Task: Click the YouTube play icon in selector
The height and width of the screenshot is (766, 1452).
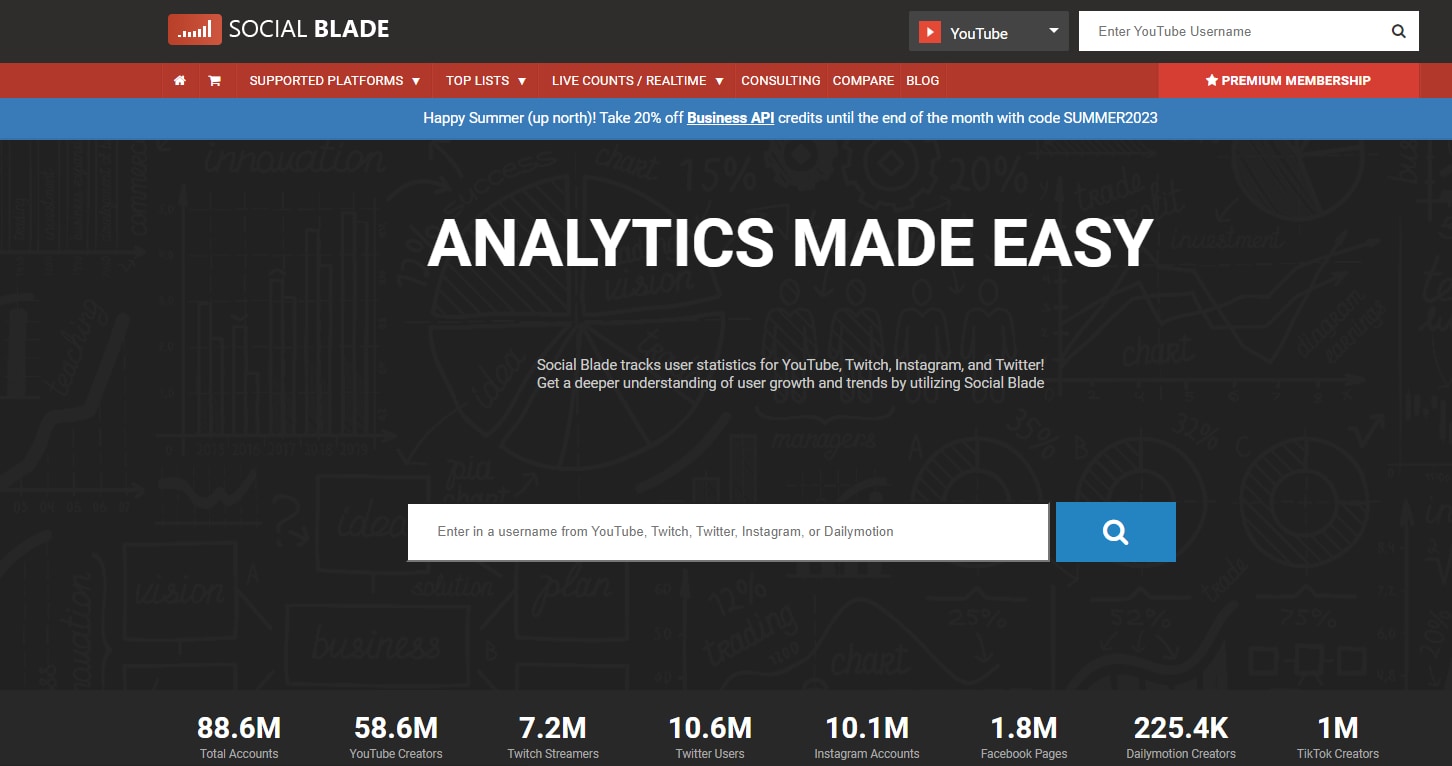Action: tap(930, 32)
